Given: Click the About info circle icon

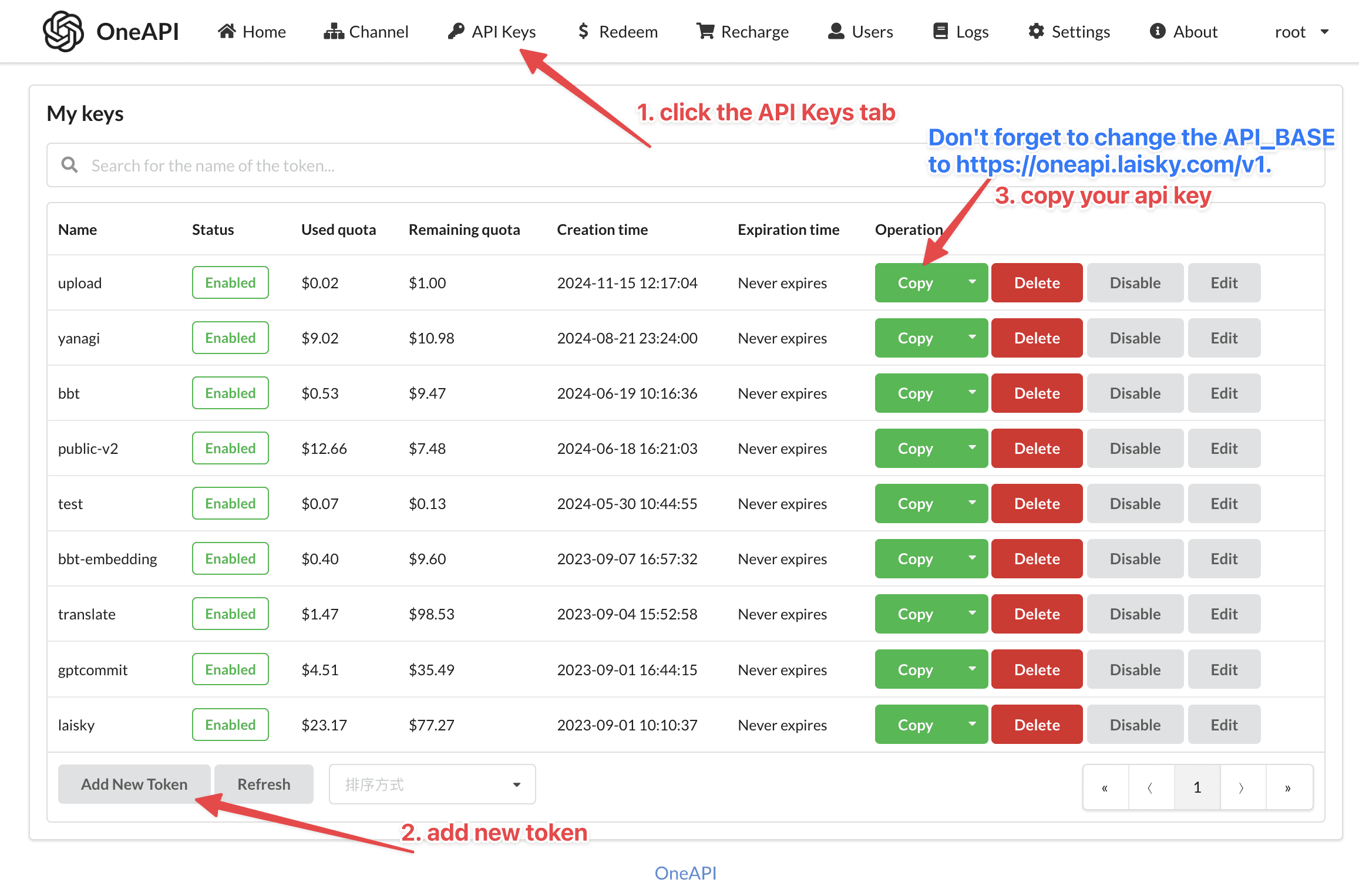Looking at the screenshot, I should pyautogui.click(x=1157, y=31).
